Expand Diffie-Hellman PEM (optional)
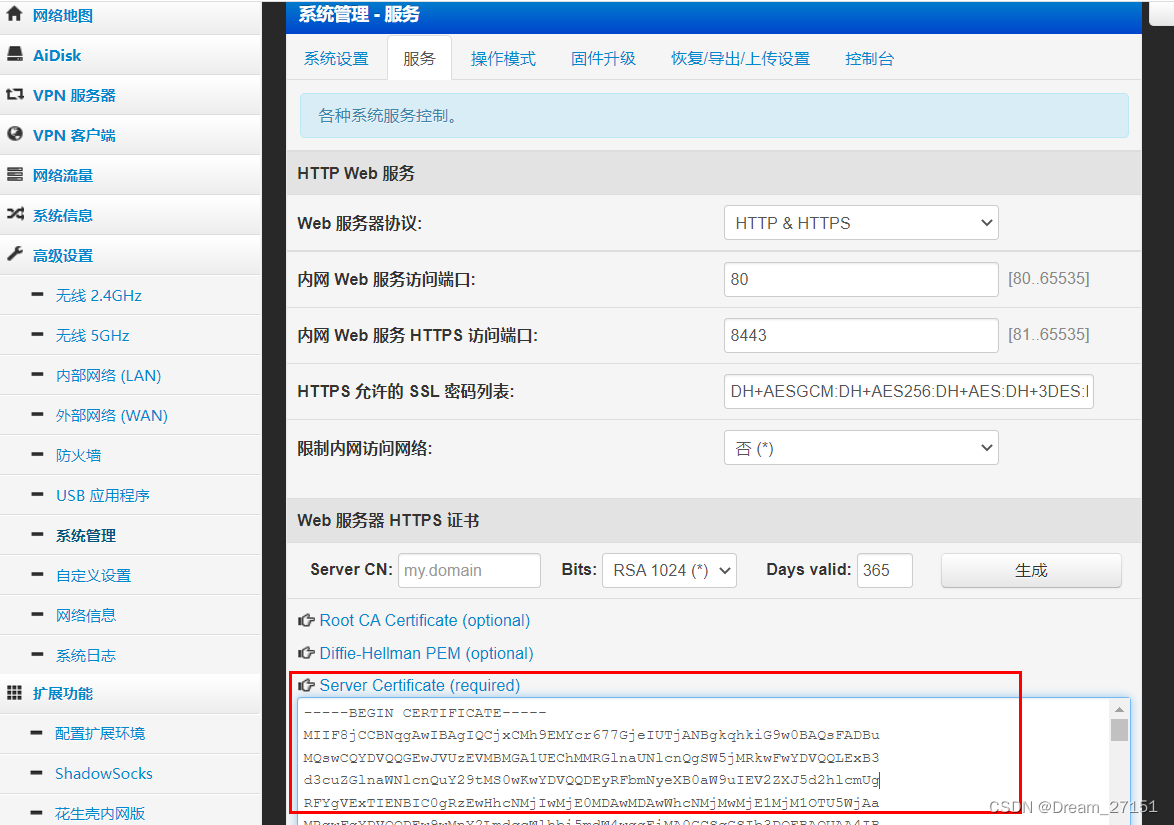1174x825 pixels. click(x=426, y=654)
